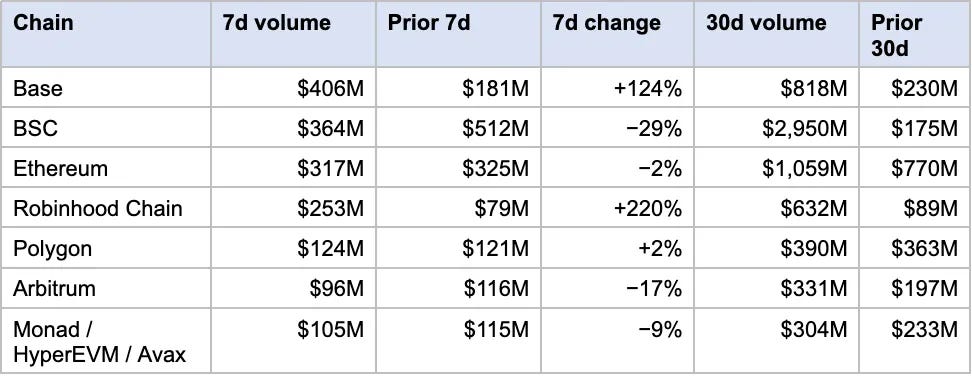Click the 30d volume column header
972x376 pixels.
point(776,34)
